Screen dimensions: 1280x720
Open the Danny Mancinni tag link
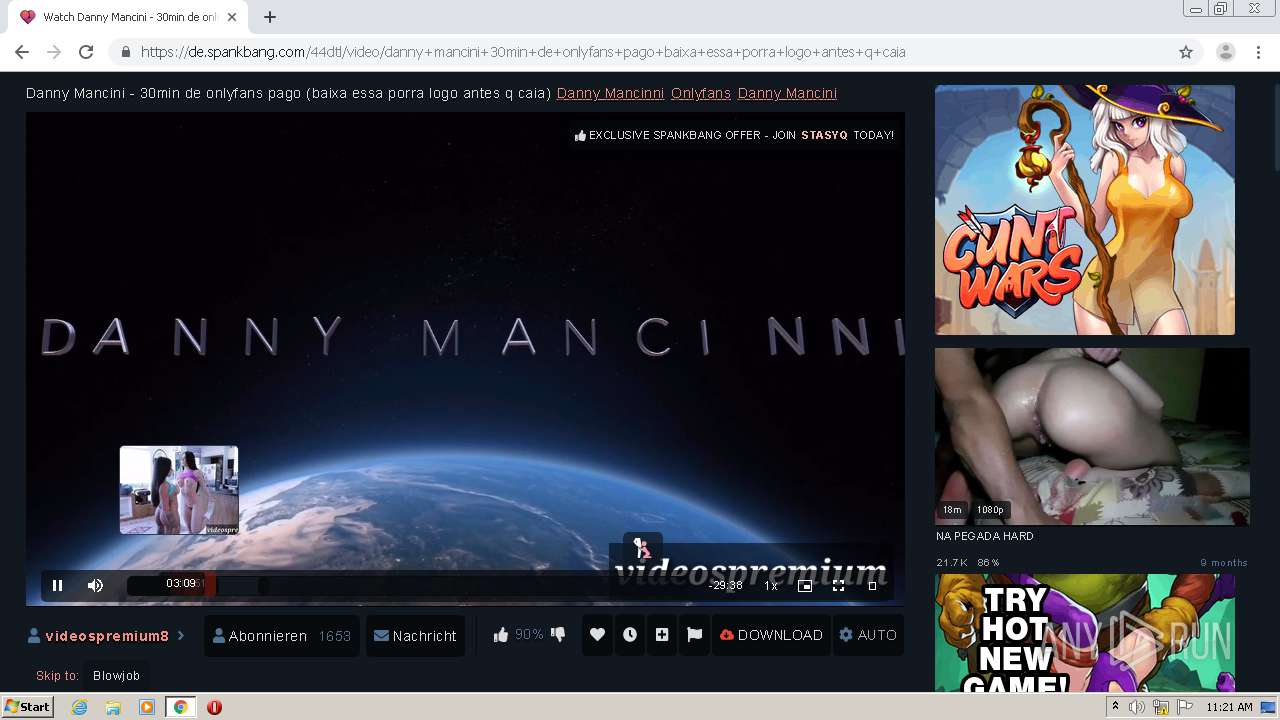tap(610, 93)
